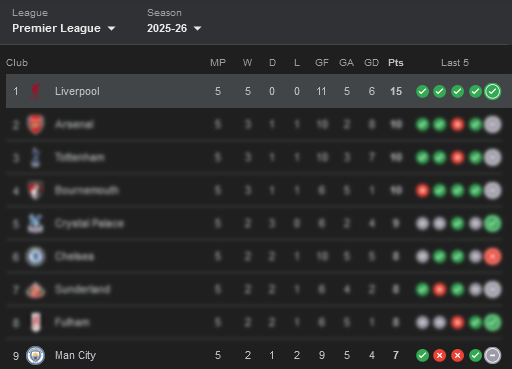The width and height of the screenshot is (512, 369).
Task: Open the Premier League league dropdown
Action: [64, 28]
